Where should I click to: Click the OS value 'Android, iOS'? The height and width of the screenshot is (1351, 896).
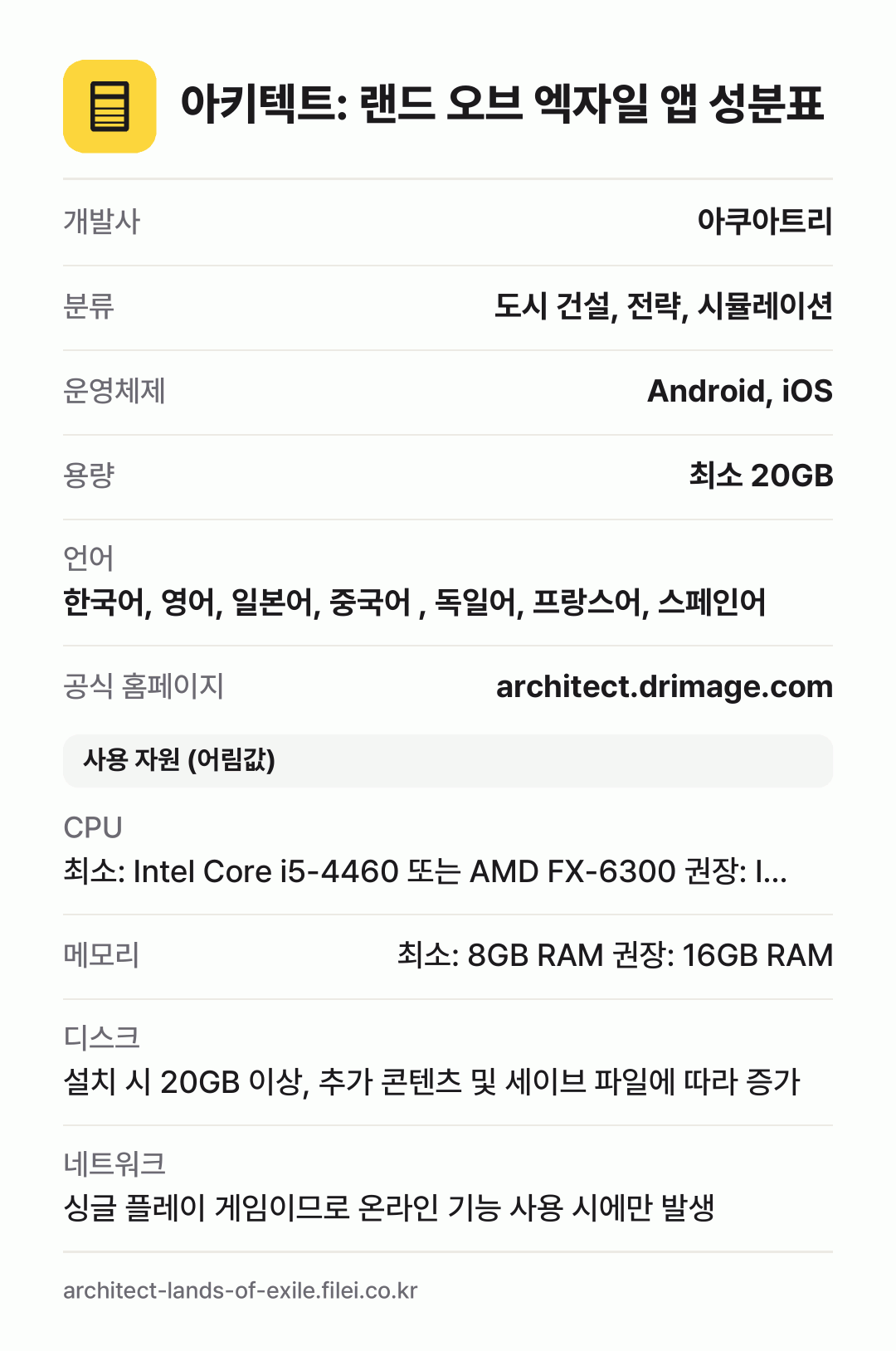[739, 392]
